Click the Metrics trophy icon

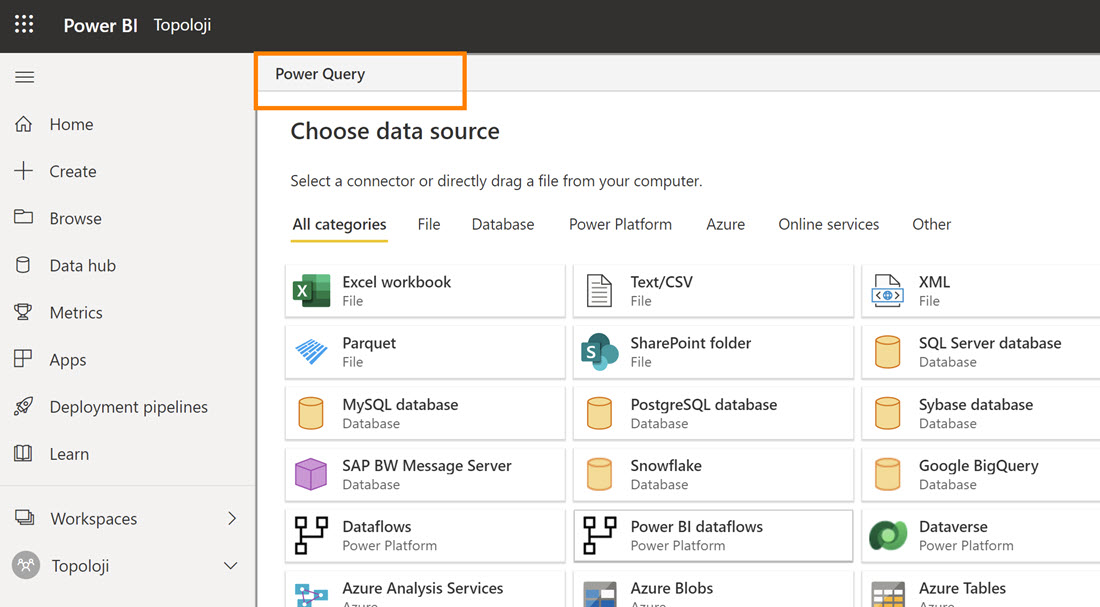[x=23, y=312]
